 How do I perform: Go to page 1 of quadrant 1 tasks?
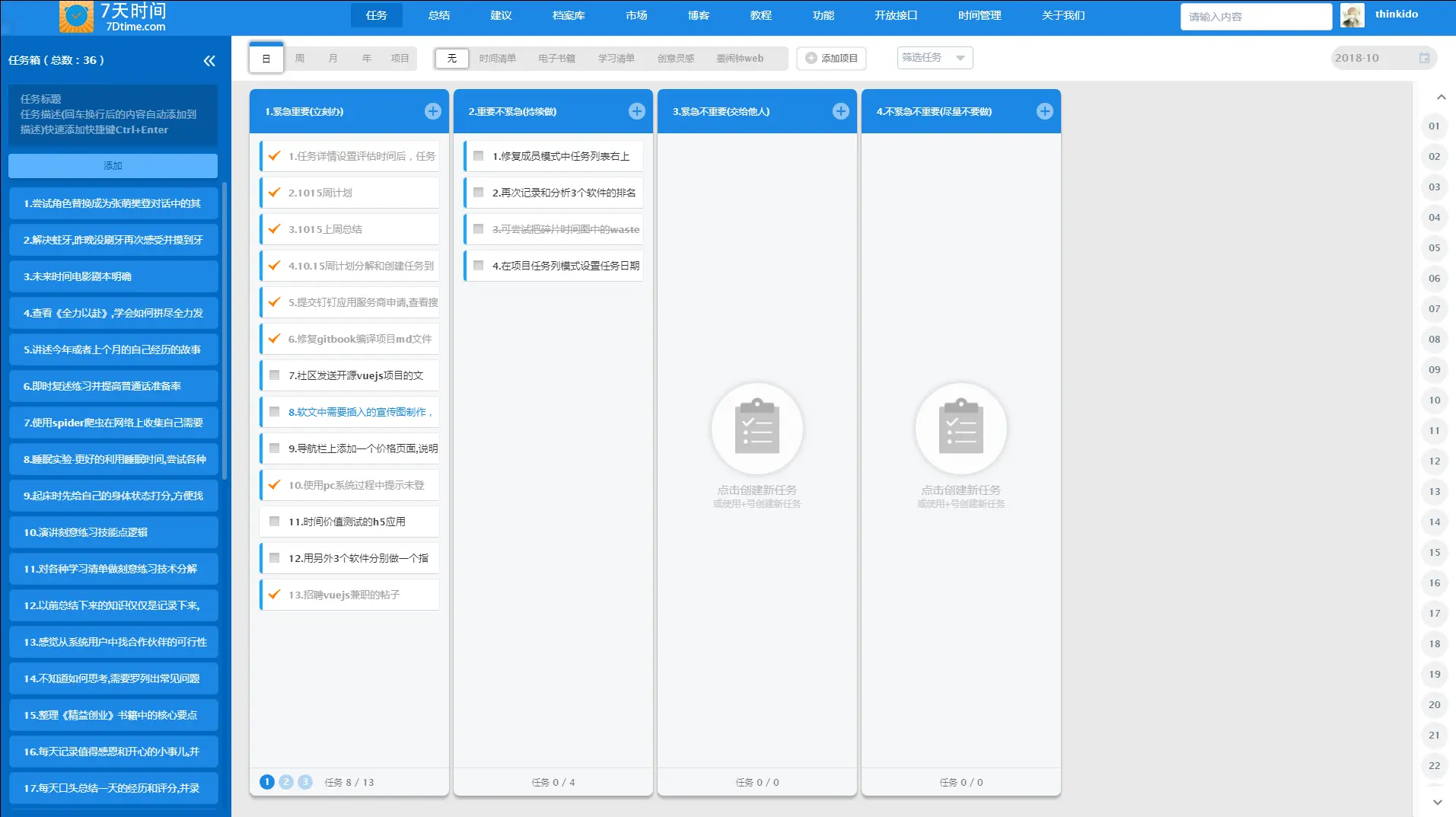[267, 782]
